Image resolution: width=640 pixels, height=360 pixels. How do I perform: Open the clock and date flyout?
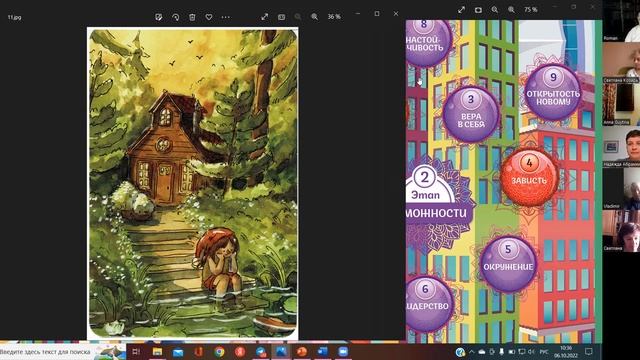pyautogui.click(x=566, y=351)
